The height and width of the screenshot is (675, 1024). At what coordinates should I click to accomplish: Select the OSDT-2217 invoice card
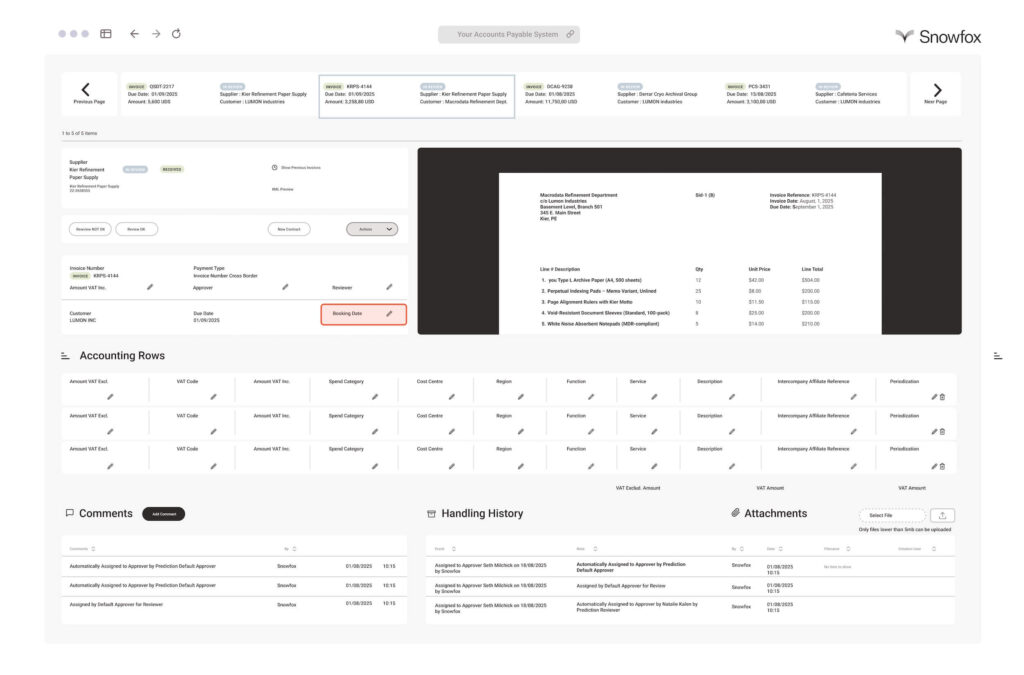219,94
